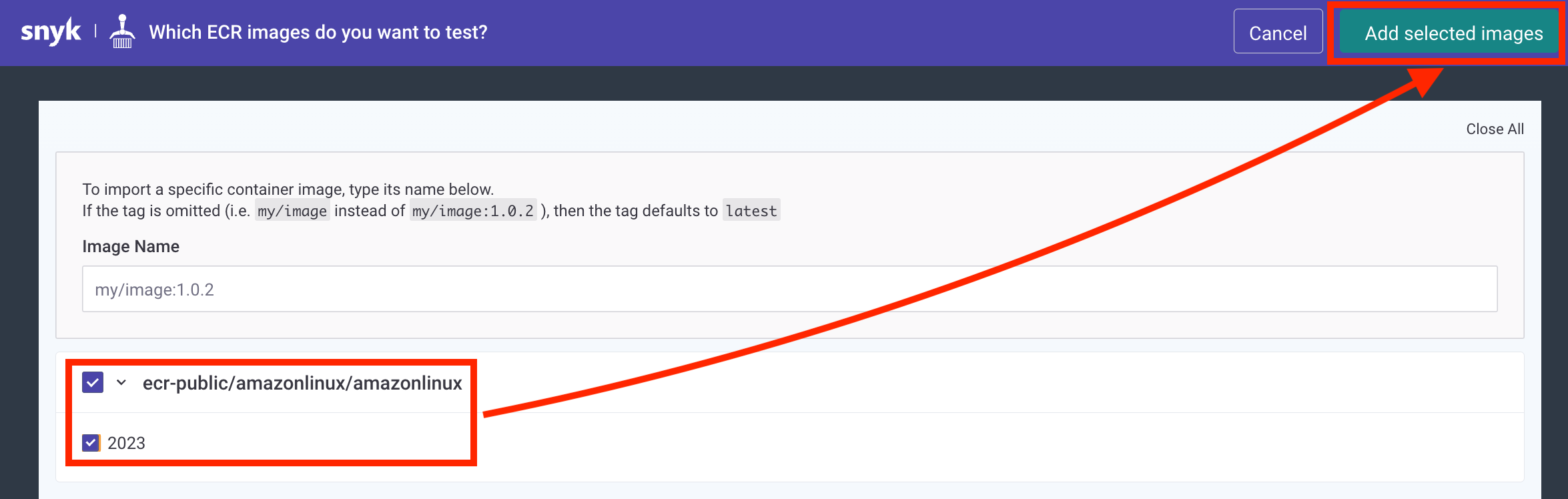Click the ECR registry icon beside the logo
This screenshot has height=499, width=1568.
(122, 31)
